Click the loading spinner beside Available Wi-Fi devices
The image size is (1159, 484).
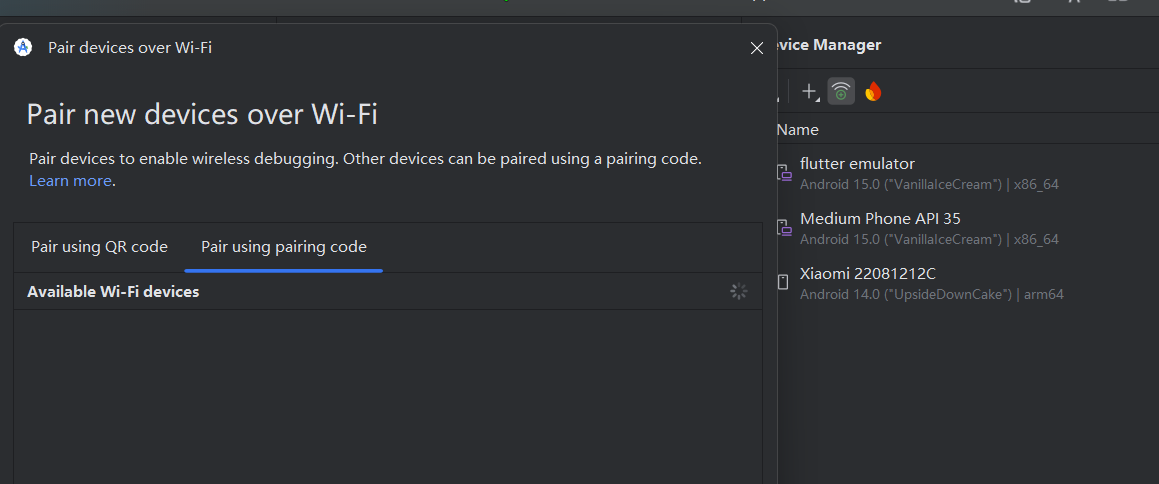(x=738, y=292)
